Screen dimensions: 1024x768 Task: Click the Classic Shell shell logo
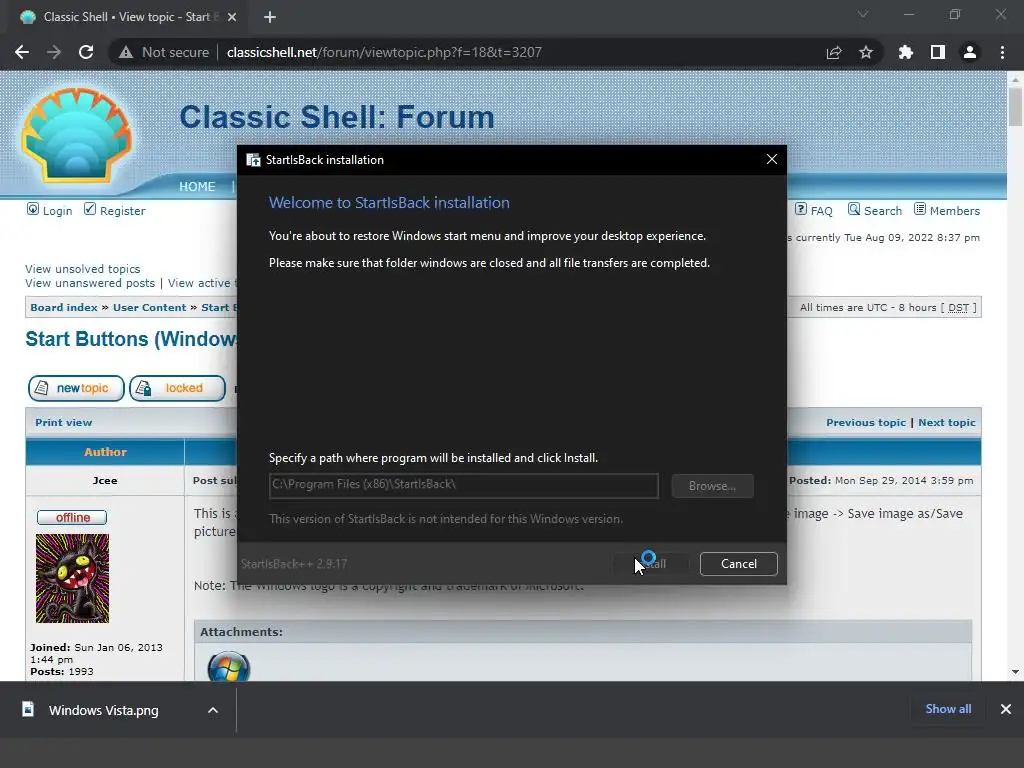[76, 135]
